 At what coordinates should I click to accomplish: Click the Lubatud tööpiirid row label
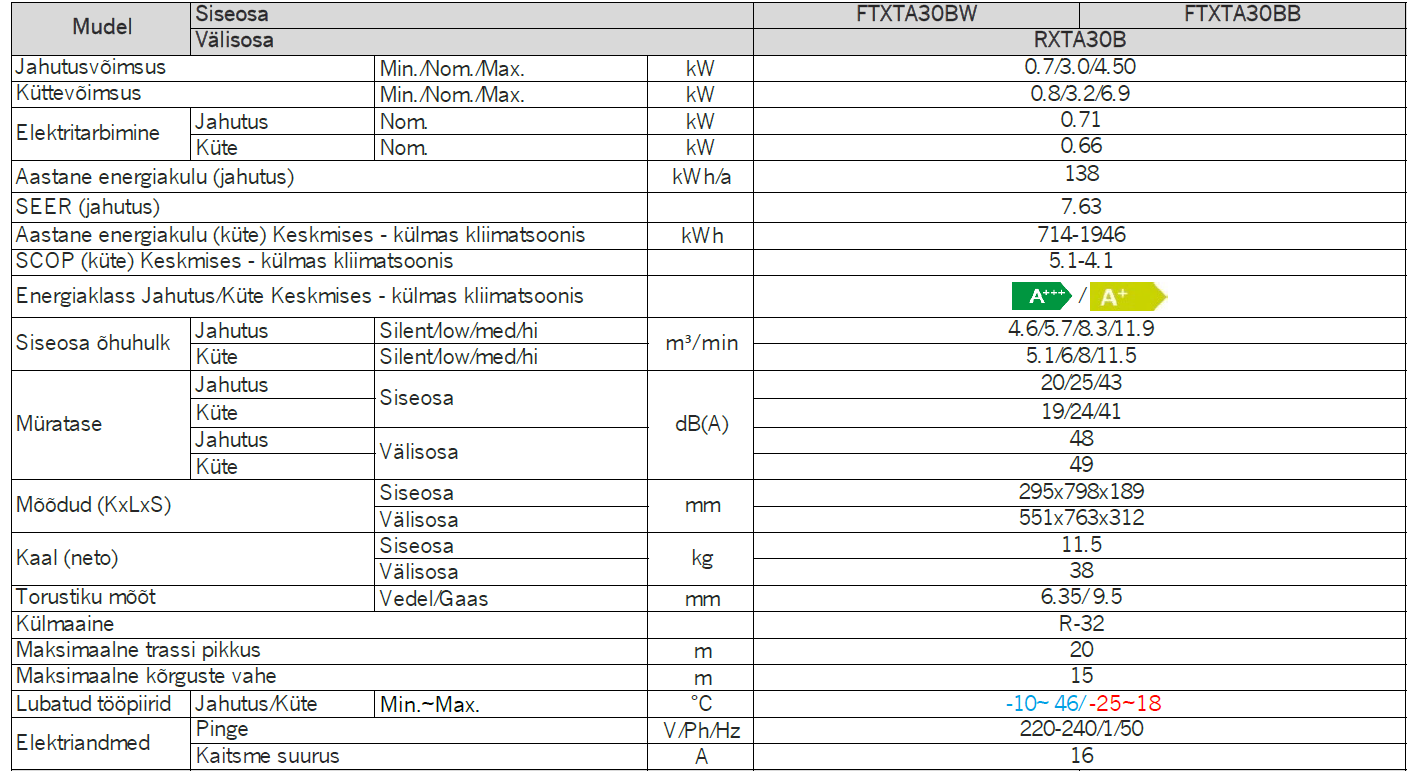click(x=94, y=704)
